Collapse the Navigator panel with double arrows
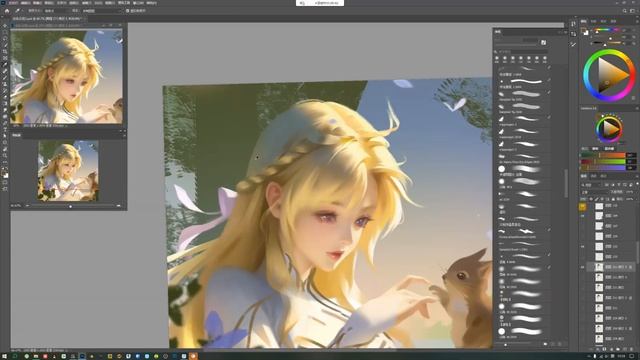The image size is (640, 360). (x=120, y=131)
